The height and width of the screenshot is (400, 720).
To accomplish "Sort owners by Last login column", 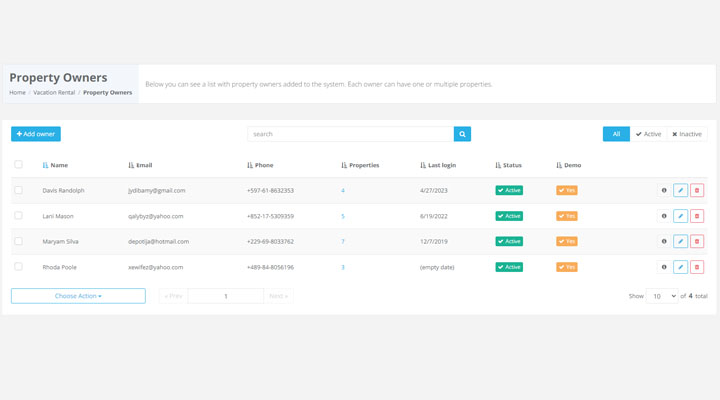I will coord(438,165).
